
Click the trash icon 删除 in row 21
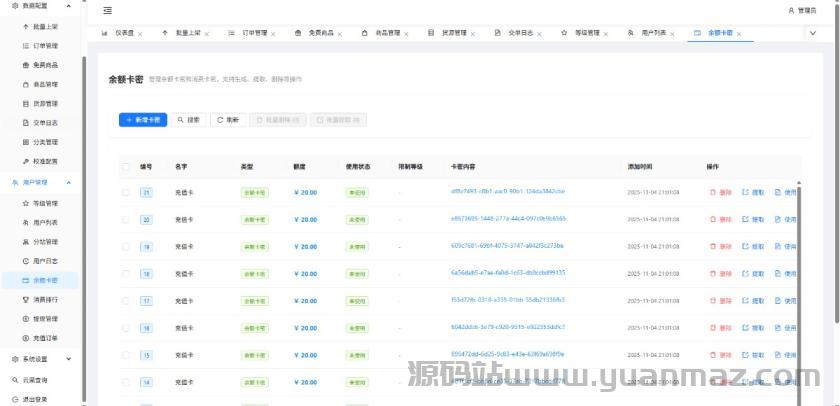click(x=720, y=192)
